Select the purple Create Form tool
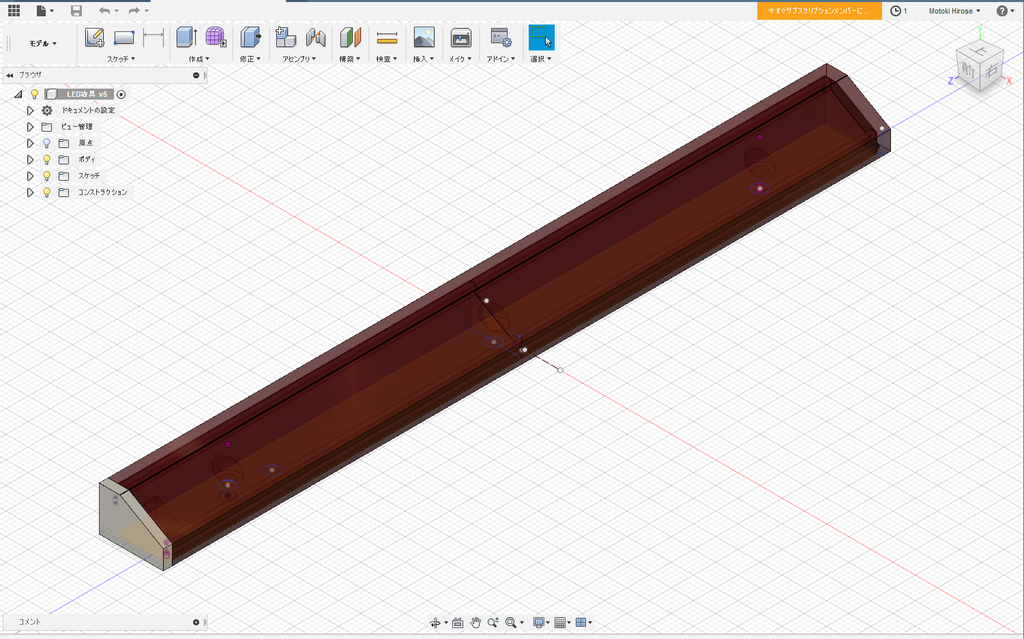The image size is (1024, 639). [x=216, y=37]
